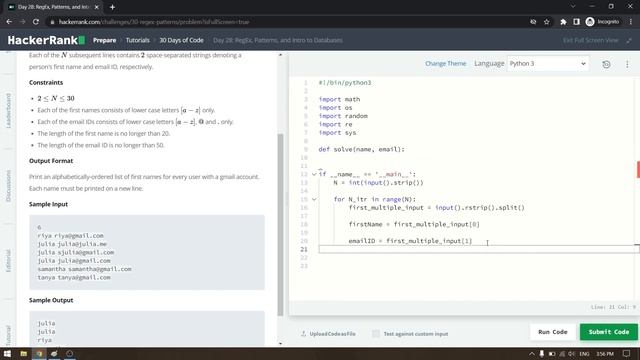Screen dimensions: 640x360
Task: Click the Change Theme link
Action: click(445, 63)
